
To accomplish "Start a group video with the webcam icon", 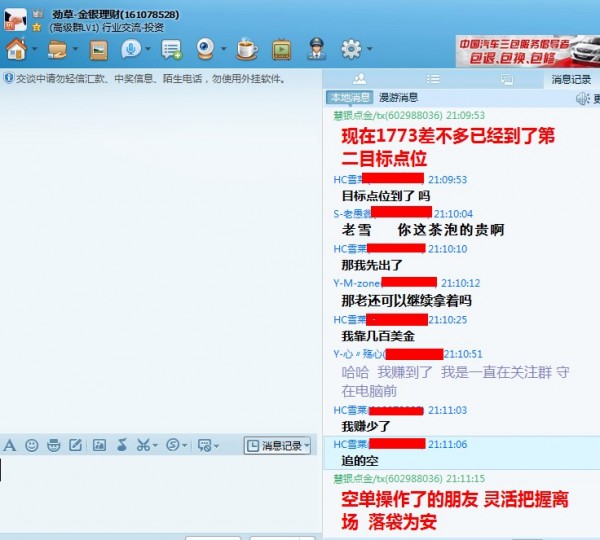I will click(204, 48).
